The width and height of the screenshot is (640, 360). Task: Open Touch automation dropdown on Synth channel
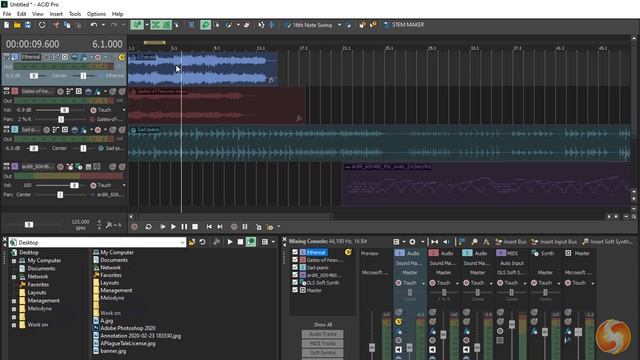point(559,283)
